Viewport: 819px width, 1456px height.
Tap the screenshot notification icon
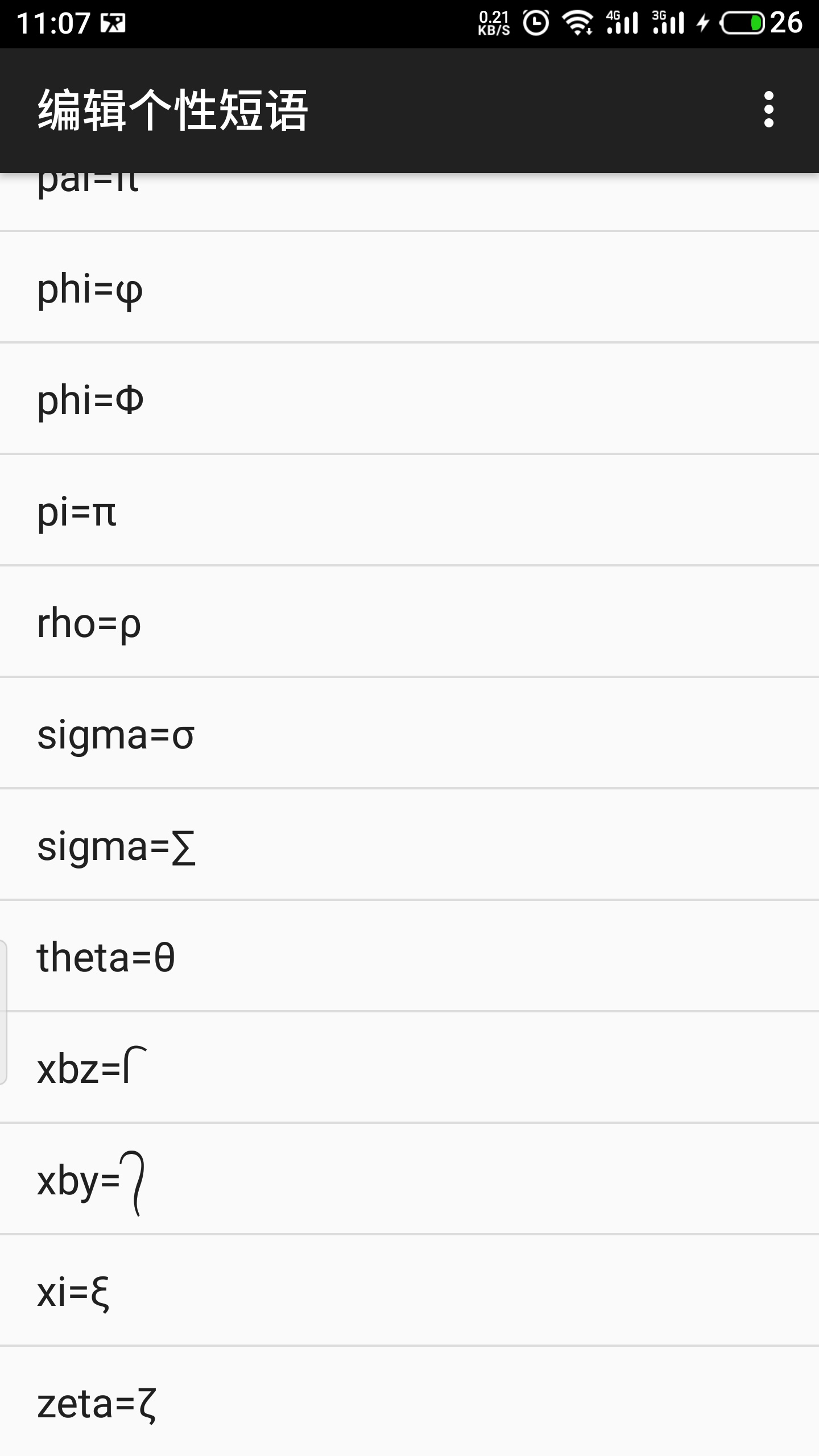tap(113, 23)
